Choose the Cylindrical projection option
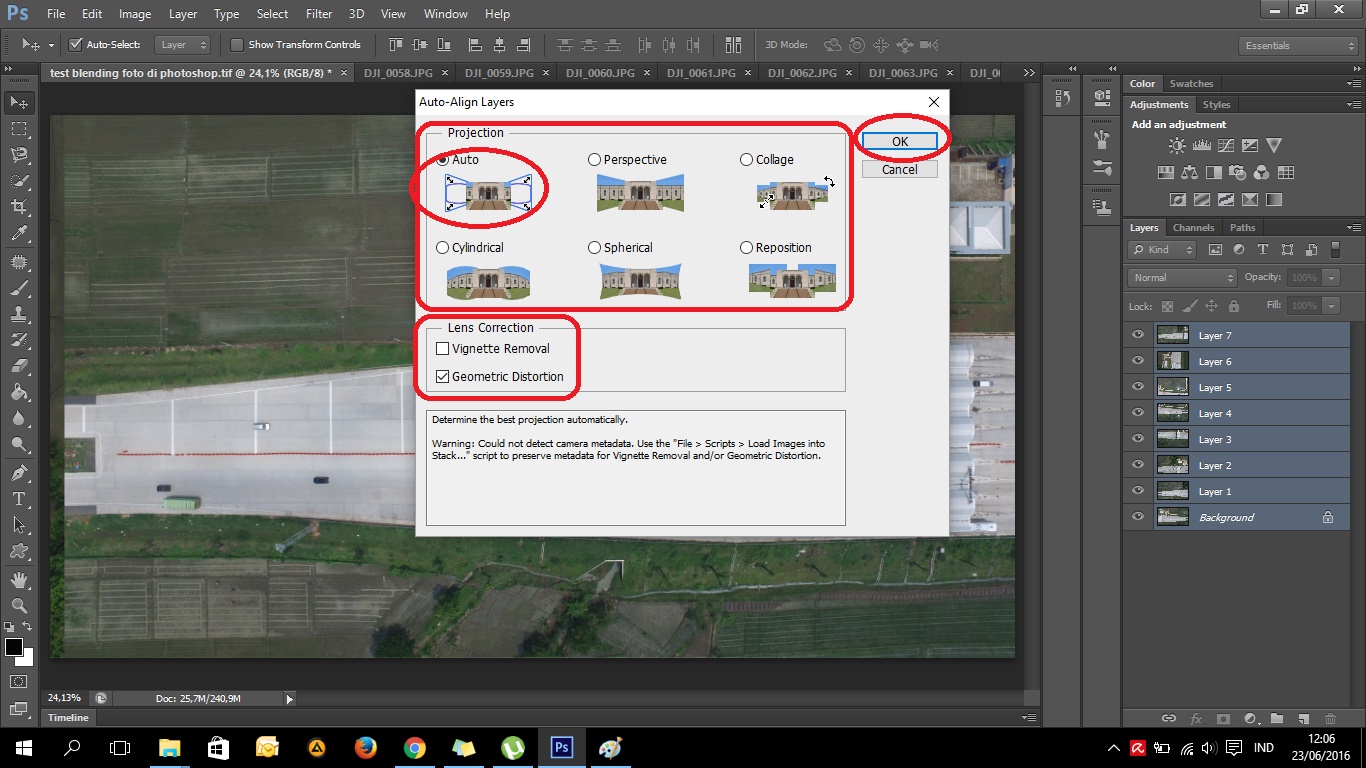The width and height of the screenshot is (1366, 768). (x=443, y=248)
